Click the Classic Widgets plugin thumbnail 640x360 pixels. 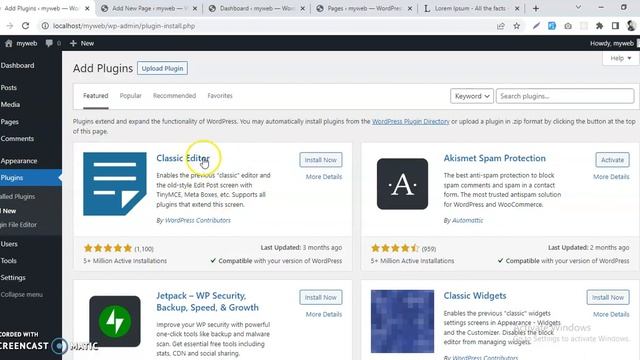(402, 321)
